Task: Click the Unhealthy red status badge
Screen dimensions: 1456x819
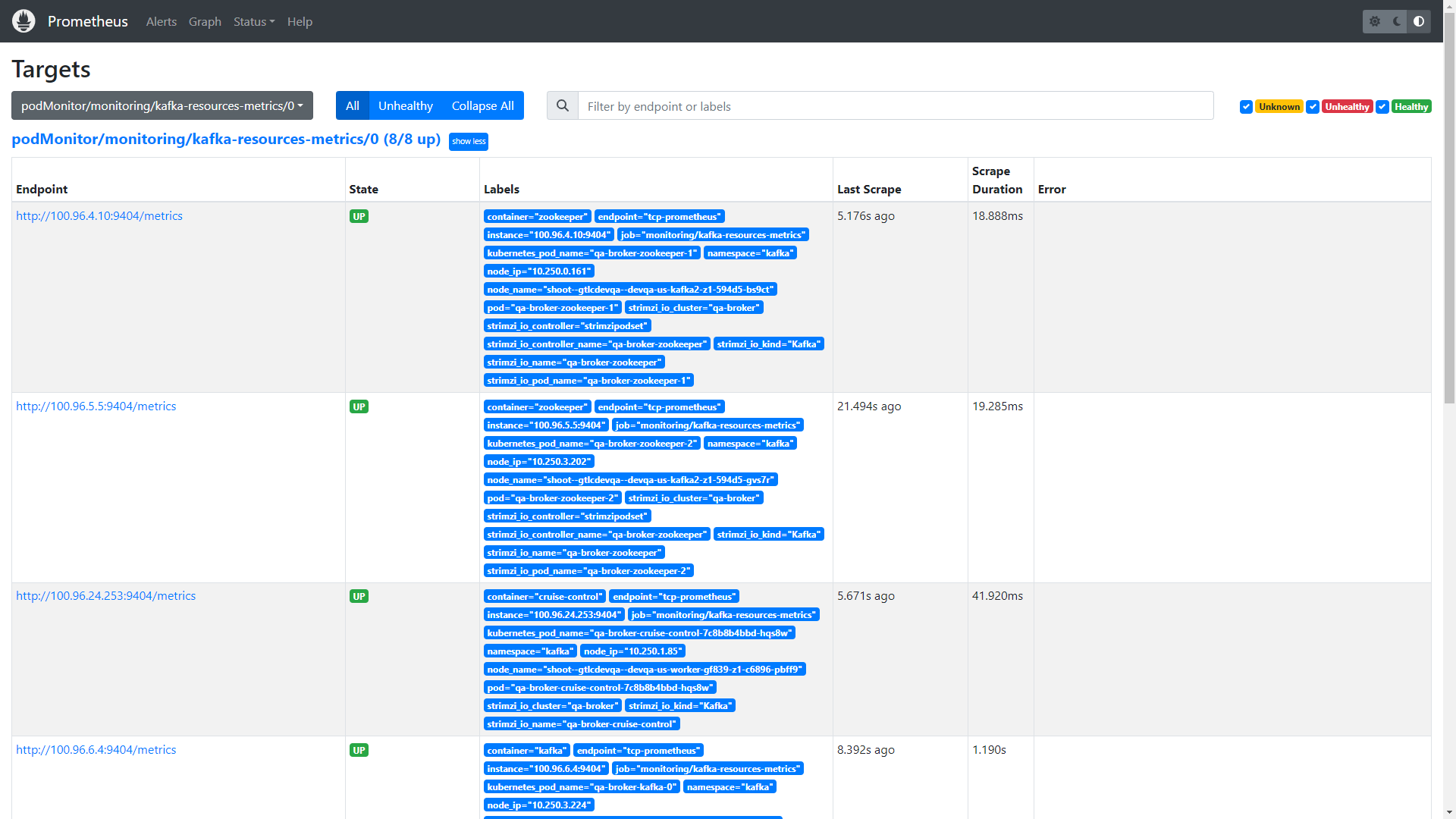Action: [1348, 107]
